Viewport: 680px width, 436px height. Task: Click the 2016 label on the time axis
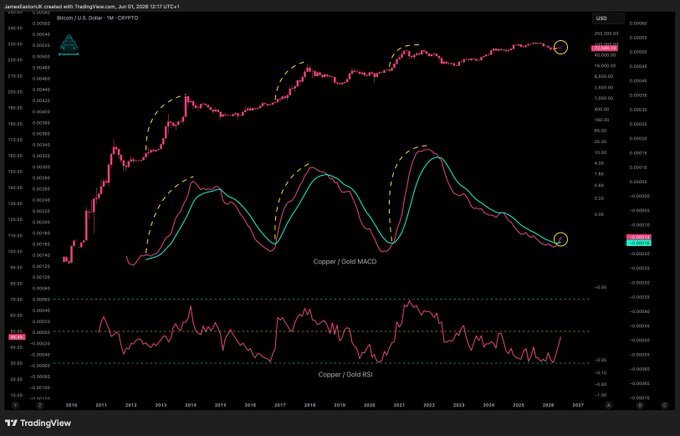pyautogui.click(x=250, y=405)
